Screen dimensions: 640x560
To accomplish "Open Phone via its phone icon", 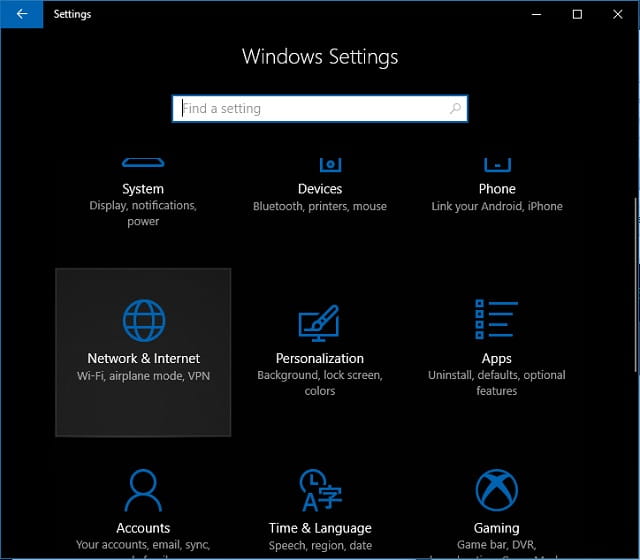I will 497,165.
